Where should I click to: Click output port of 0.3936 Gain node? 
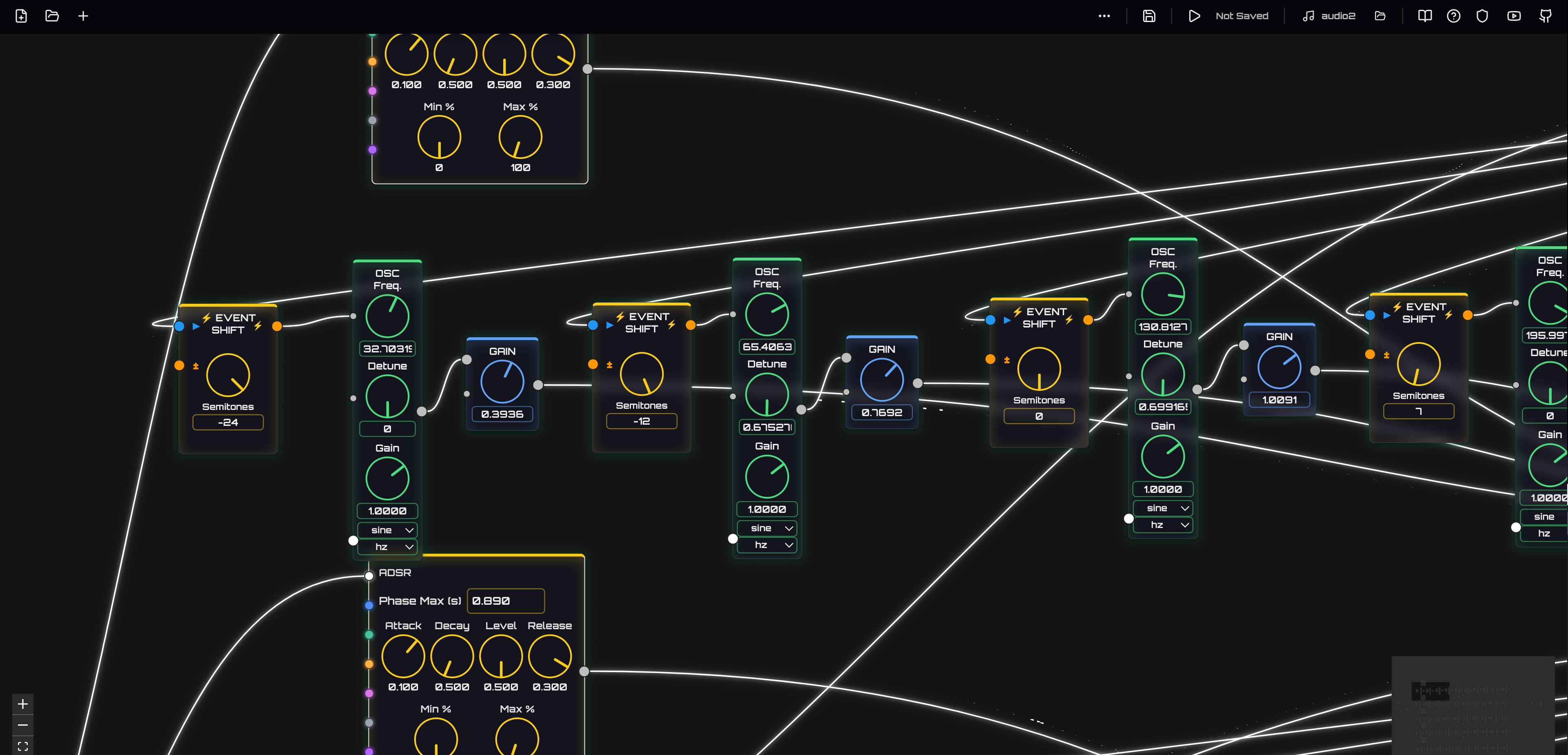tap(538, 385)
